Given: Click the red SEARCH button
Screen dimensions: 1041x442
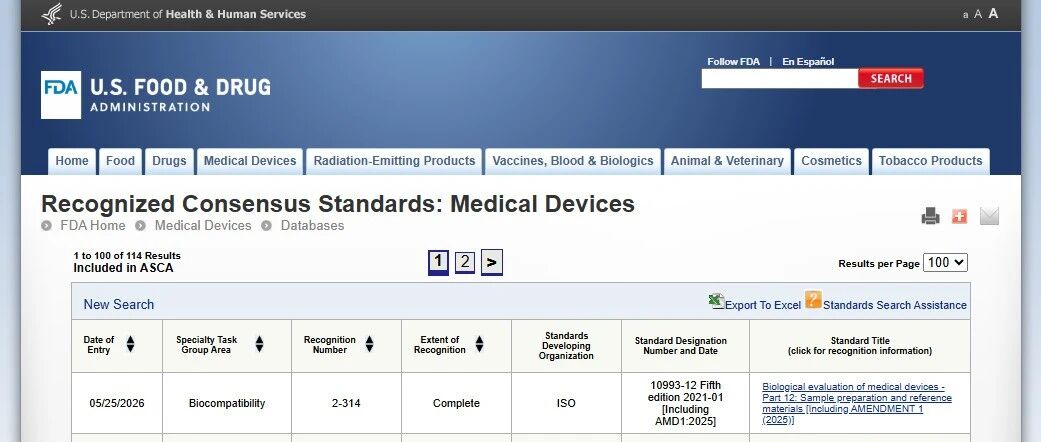Looking at the screenshot, I should coord(891,78).
